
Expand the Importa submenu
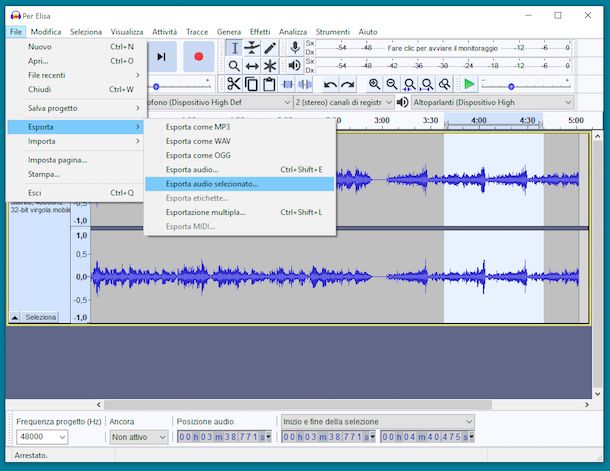coord(77,141)
